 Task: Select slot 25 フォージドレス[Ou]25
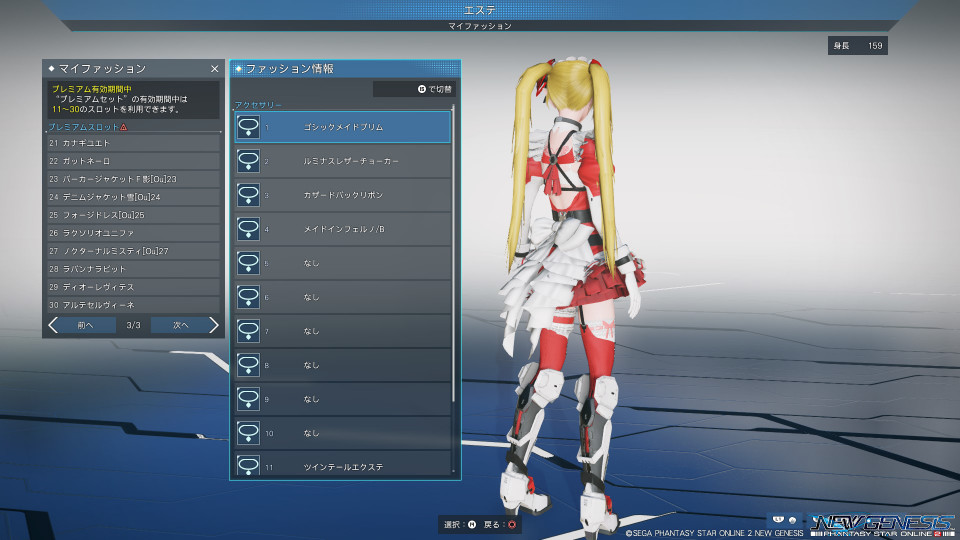[133, 215]
